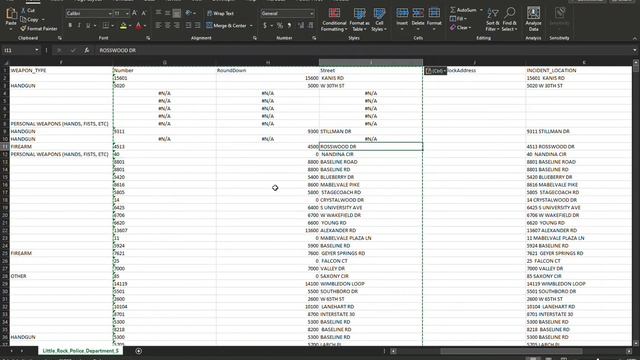The width and height of the screenshot is (640, 360).
Task: Open the Fill dropdown in Editing group
Action: (459, 19)
